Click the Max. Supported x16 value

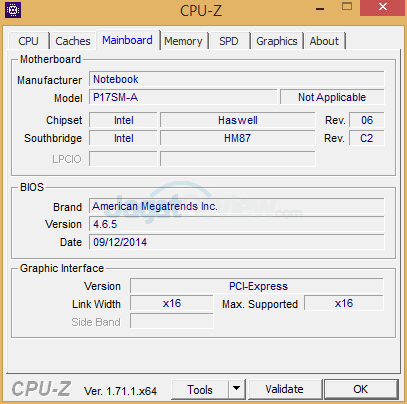click(344, 304)
